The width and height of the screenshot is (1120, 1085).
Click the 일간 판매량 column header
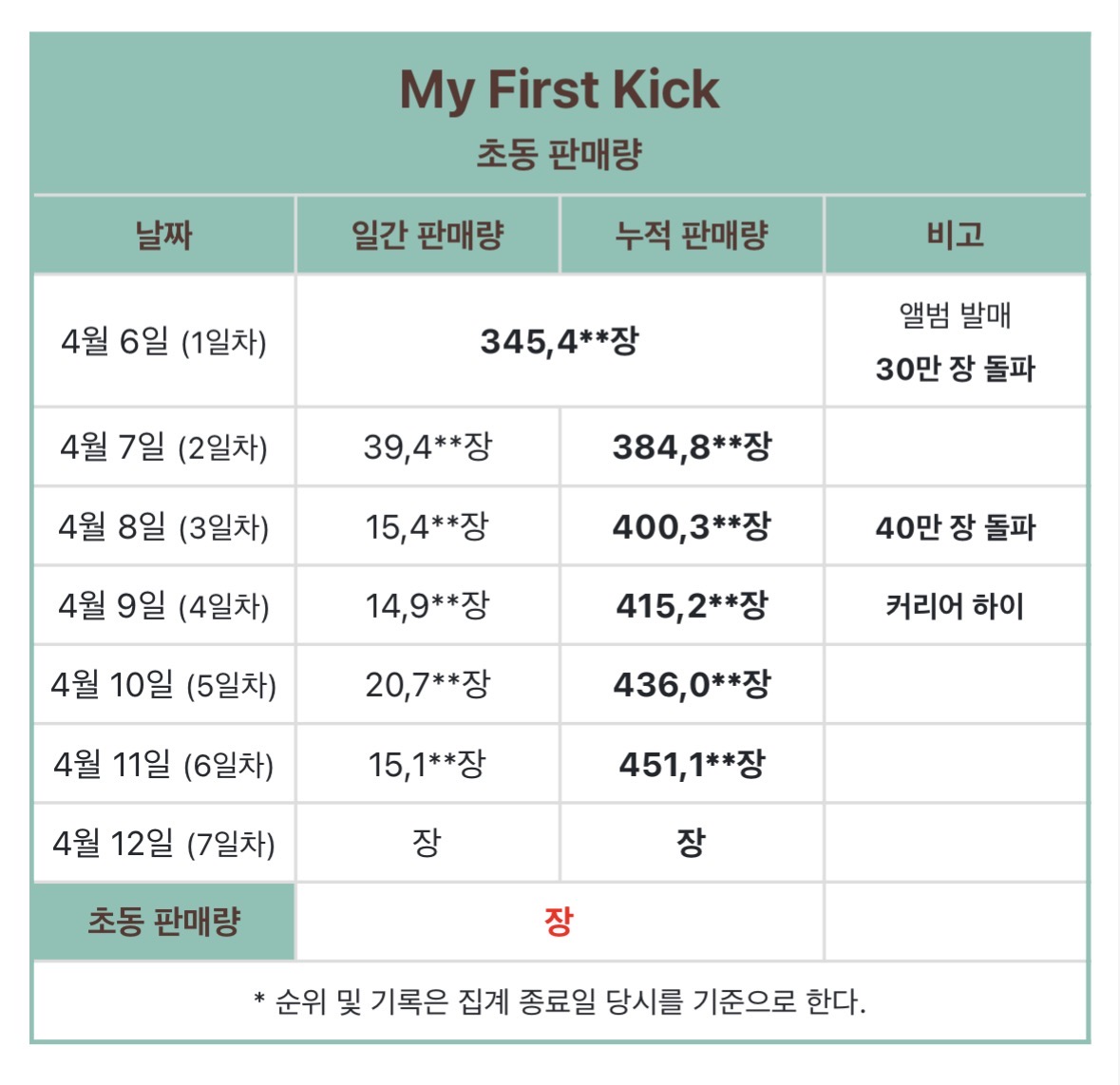pos(427,236)
